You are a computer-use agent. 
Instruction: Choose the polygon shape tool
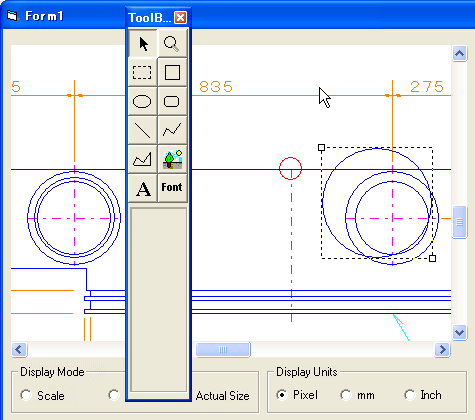click(143, 159)
